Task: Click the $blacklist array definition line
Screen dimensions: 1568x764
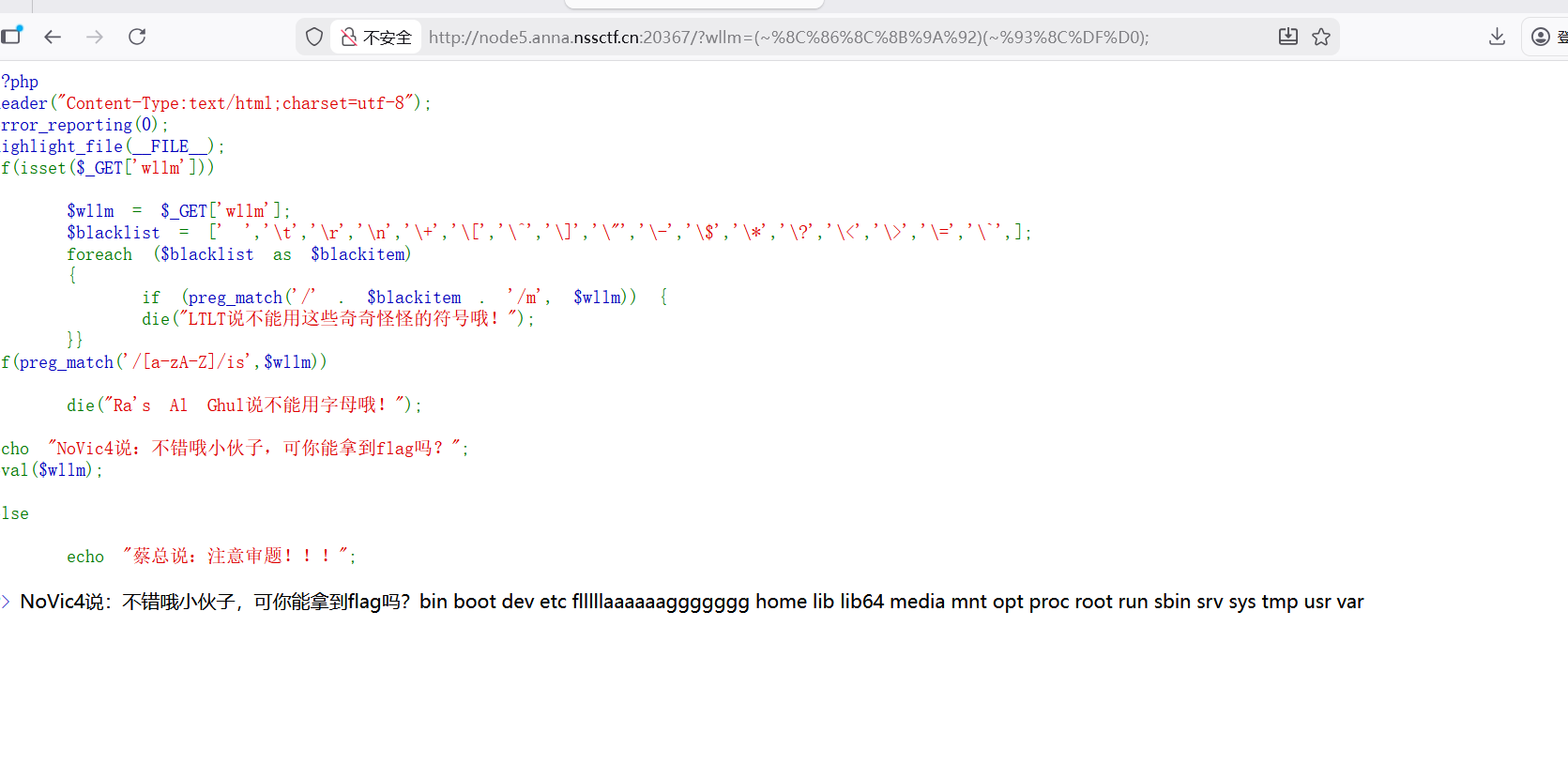Action: tap(548, 233)
